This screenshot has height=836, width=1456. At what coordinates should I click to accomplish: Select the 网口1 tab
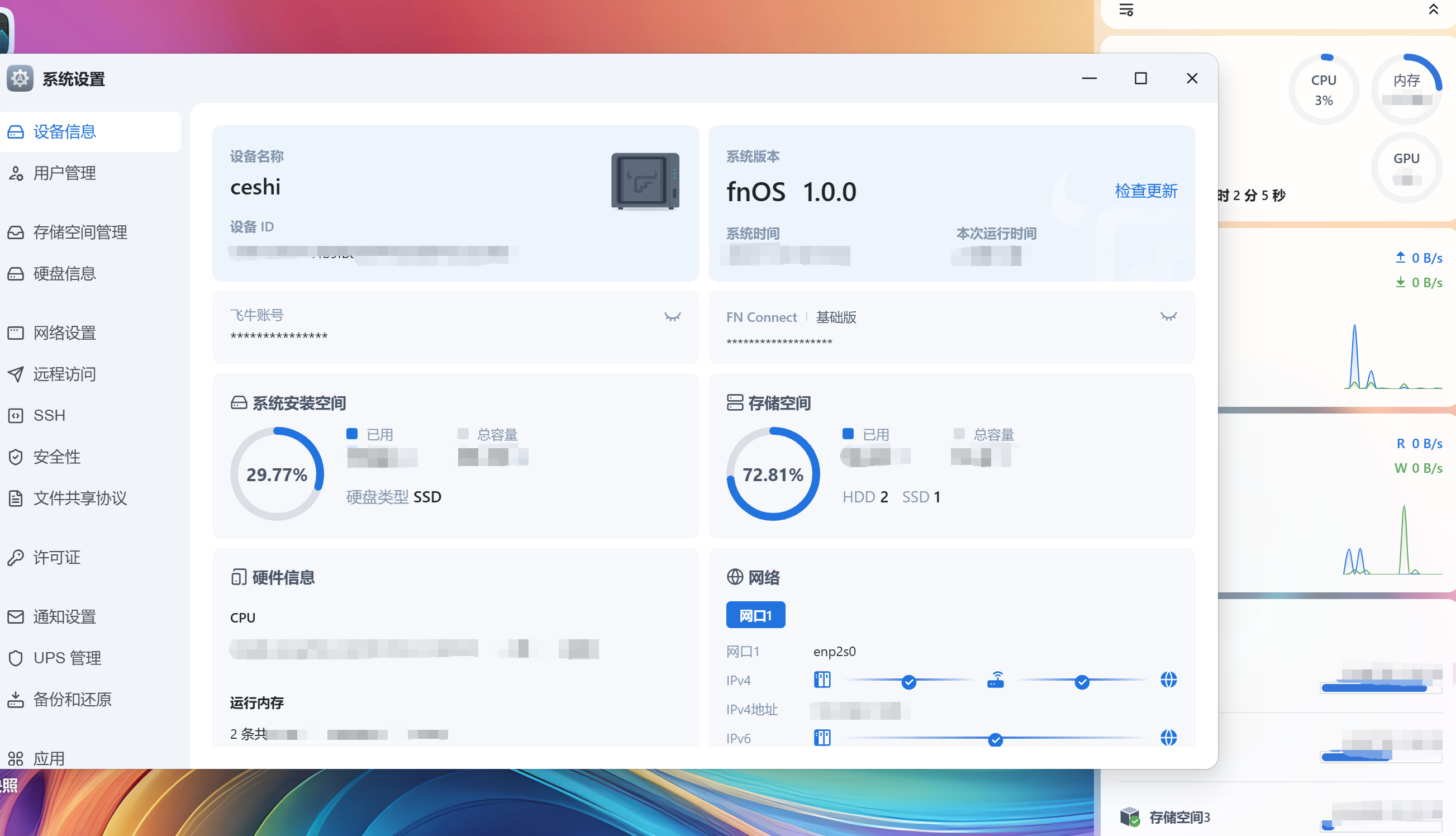click(755, 615)
